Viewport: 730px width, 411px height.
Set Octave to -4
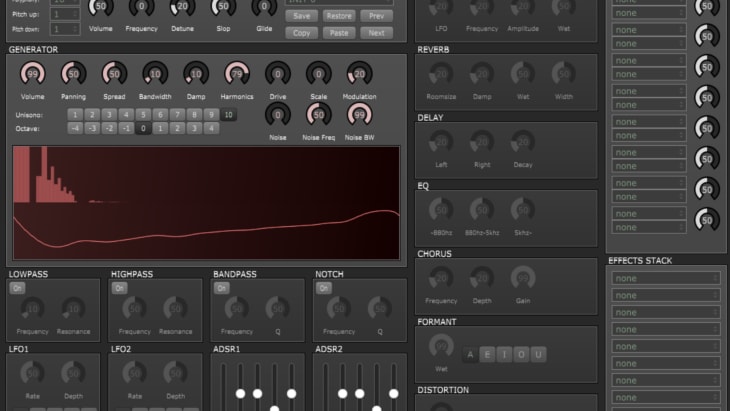pos(75,128)
